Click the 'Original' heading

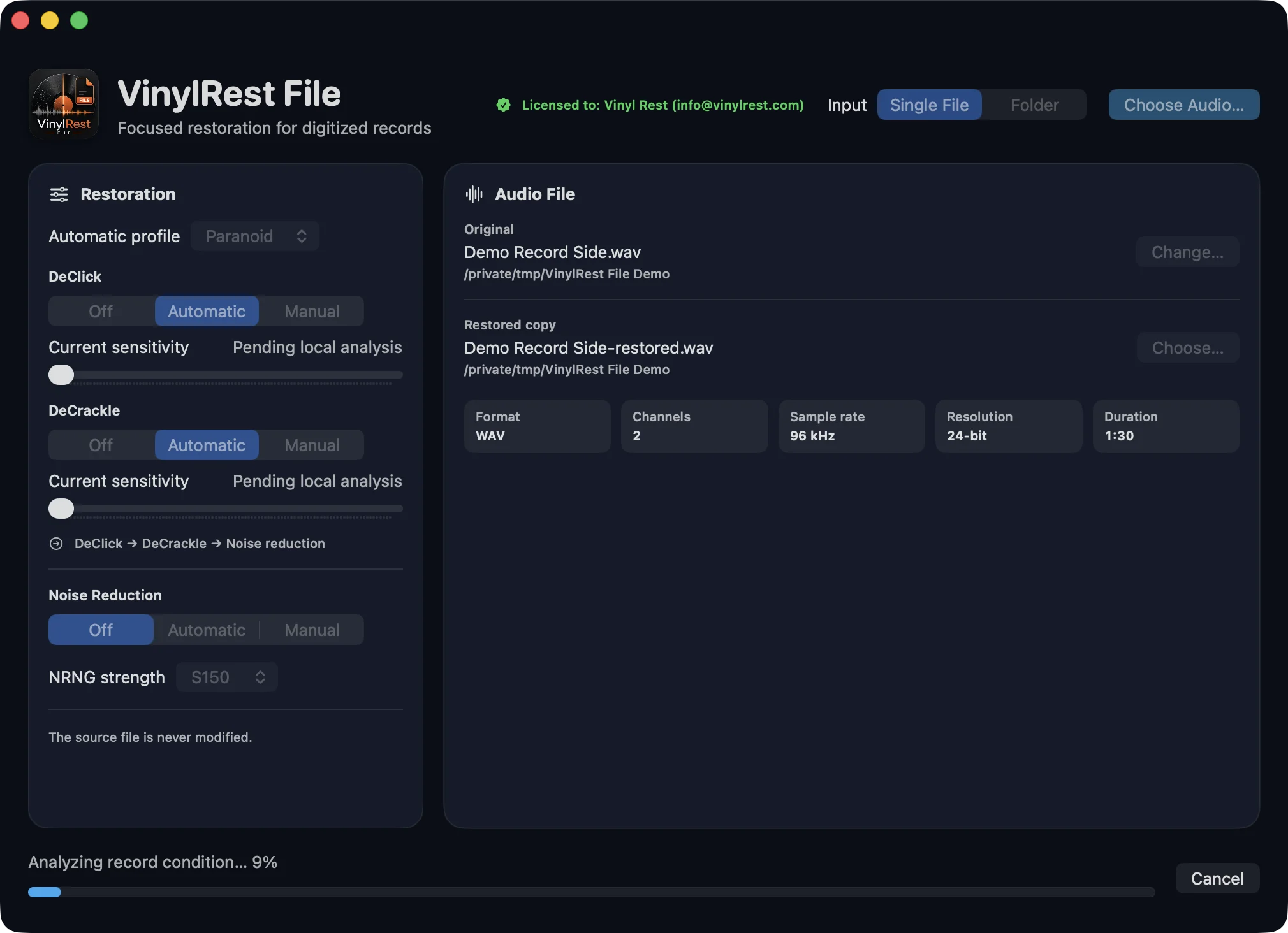[x=489, y=229]
